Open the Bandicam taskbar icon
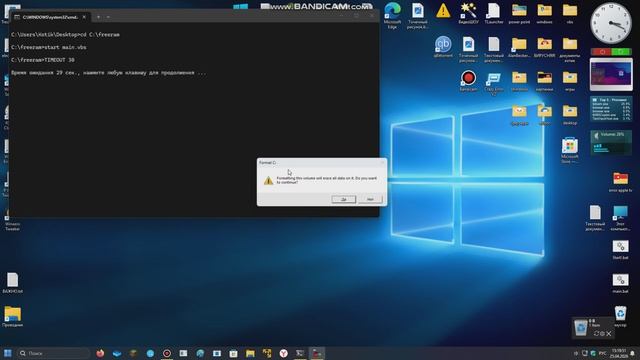Screen dimensions: 640x360 click(167, 353)
